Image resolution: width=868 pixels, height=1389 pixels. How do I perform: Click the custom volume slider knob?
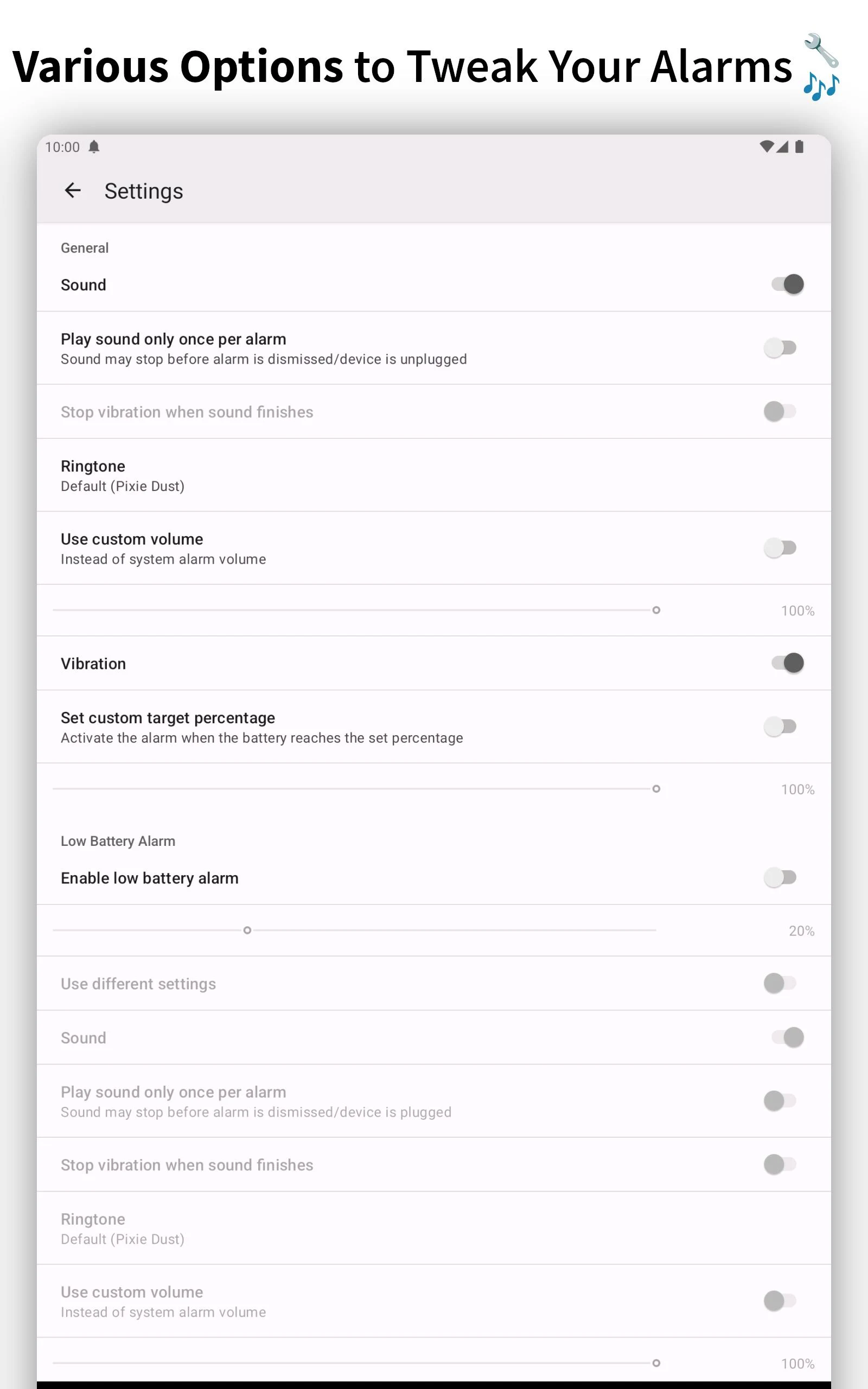point(656,610)
